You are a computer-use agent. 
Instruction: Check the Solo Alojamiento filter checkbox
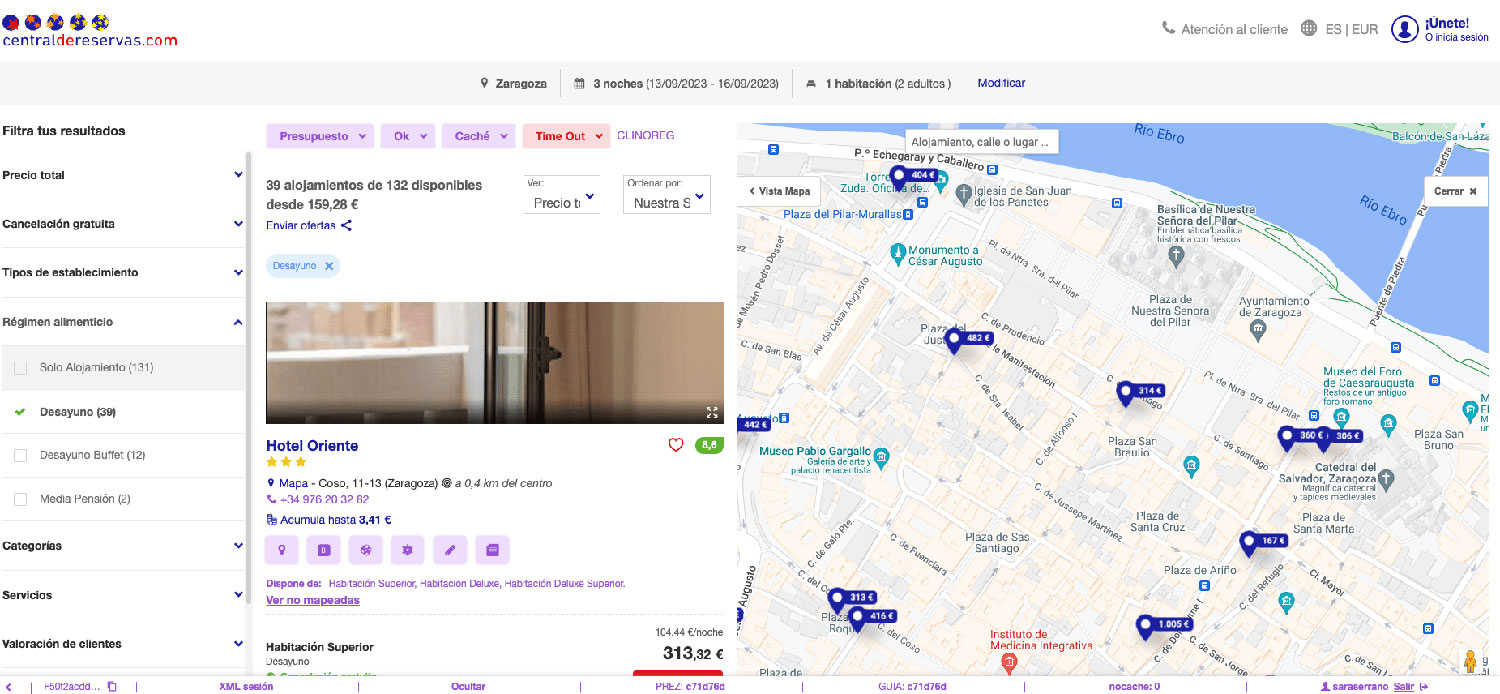pyautogui.click(x=20, y=368)
